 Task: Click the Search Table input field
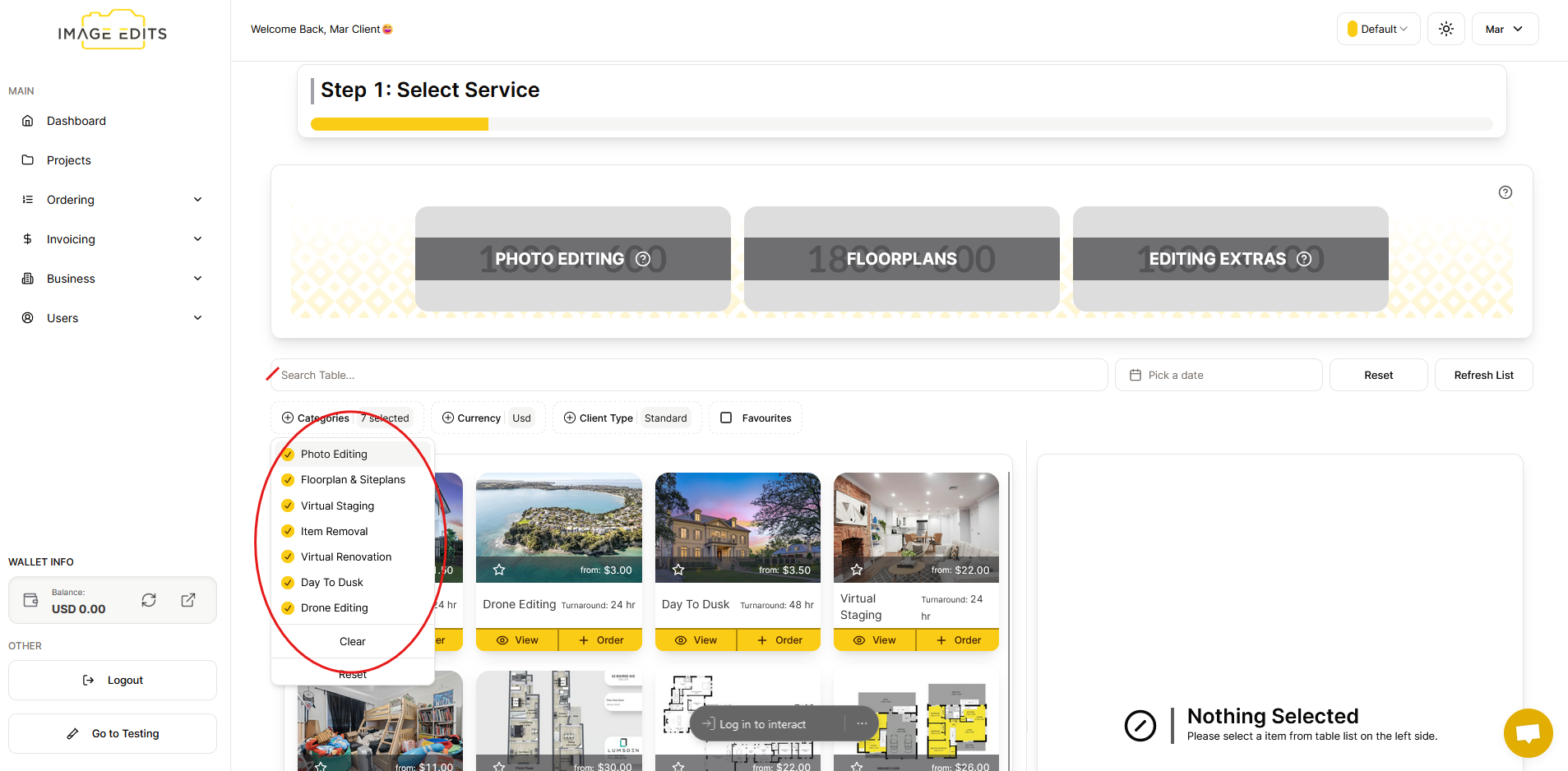point(689,375)
